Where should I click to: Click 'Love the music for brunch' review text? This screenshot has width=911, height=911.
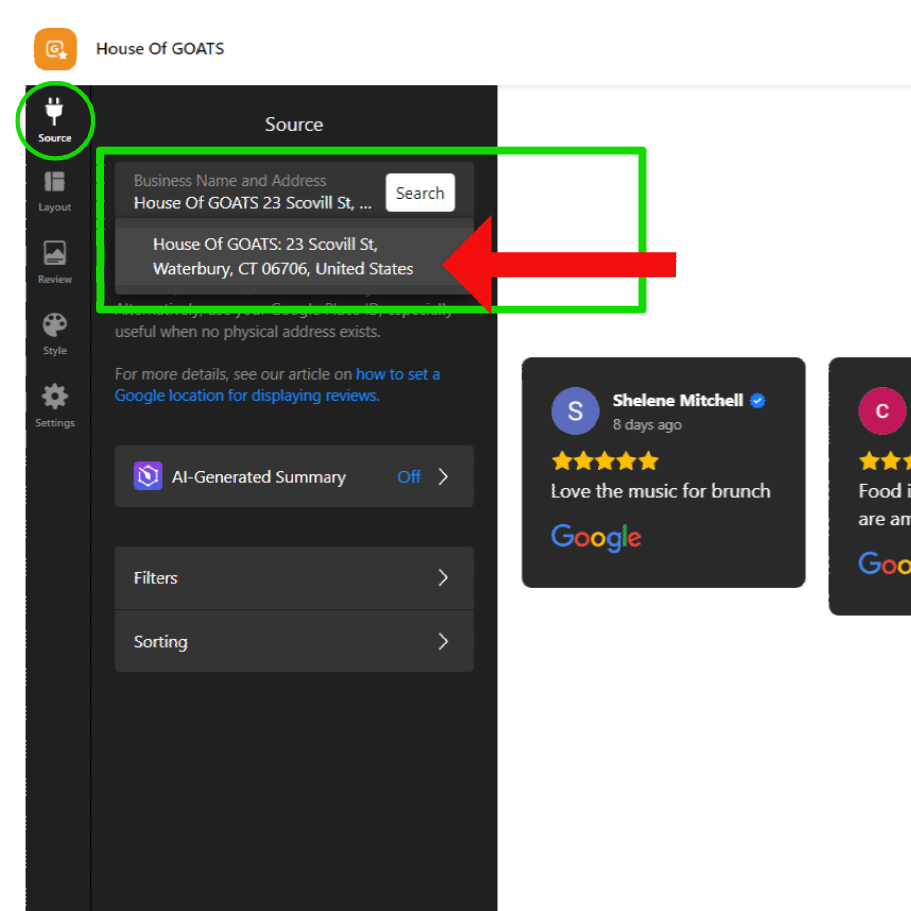click(661, 492)
